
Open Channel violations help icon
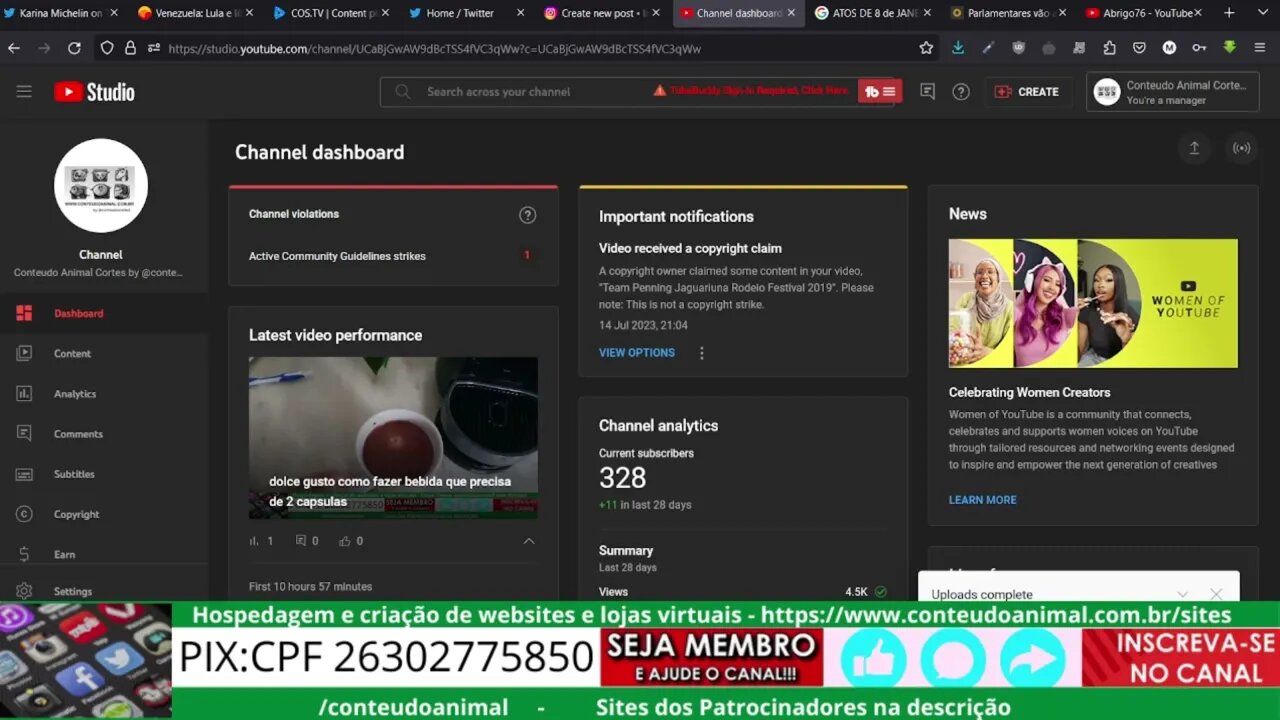click(528, 215)
